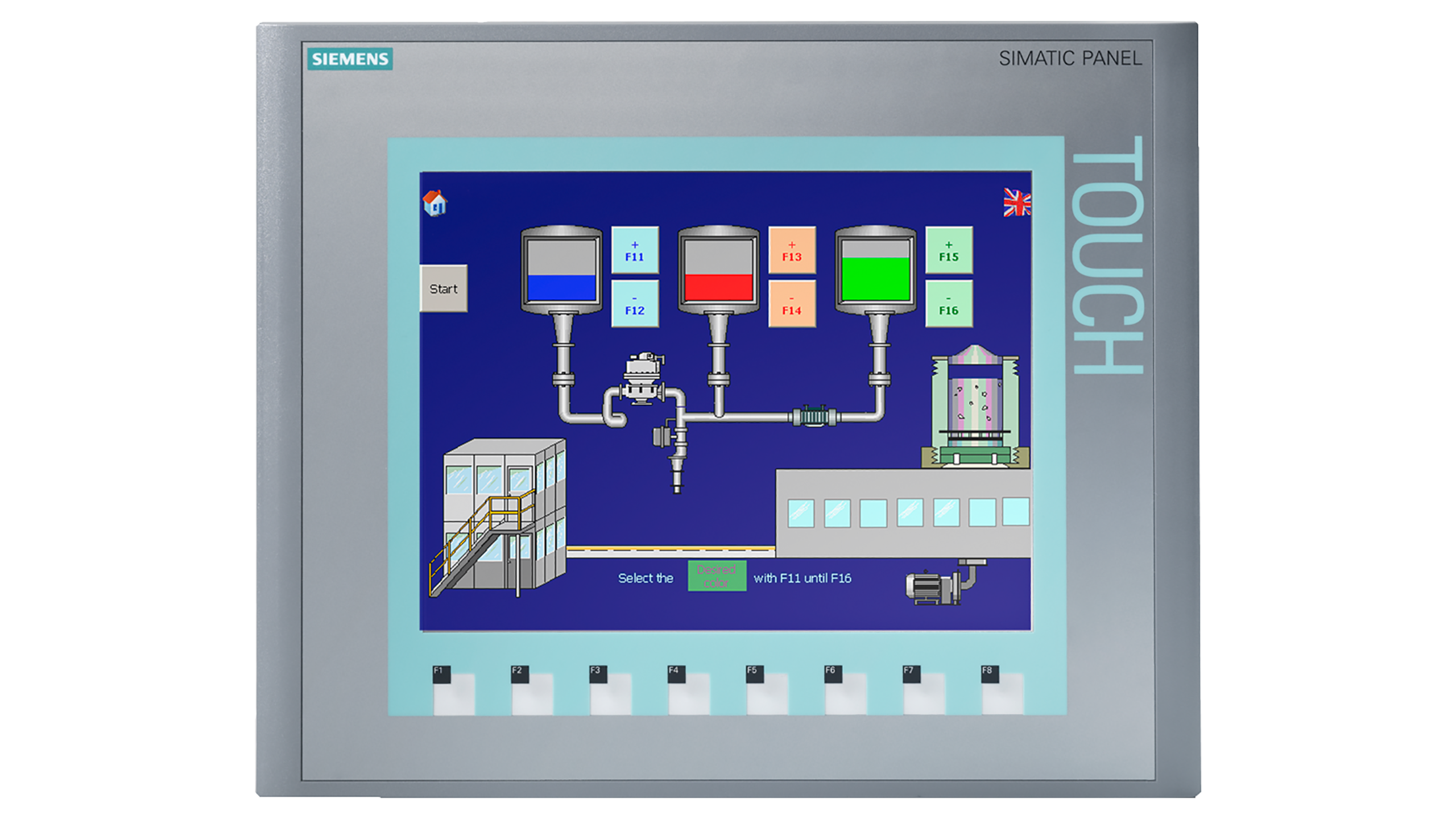Click the green Desired color field

coord(717,576)
